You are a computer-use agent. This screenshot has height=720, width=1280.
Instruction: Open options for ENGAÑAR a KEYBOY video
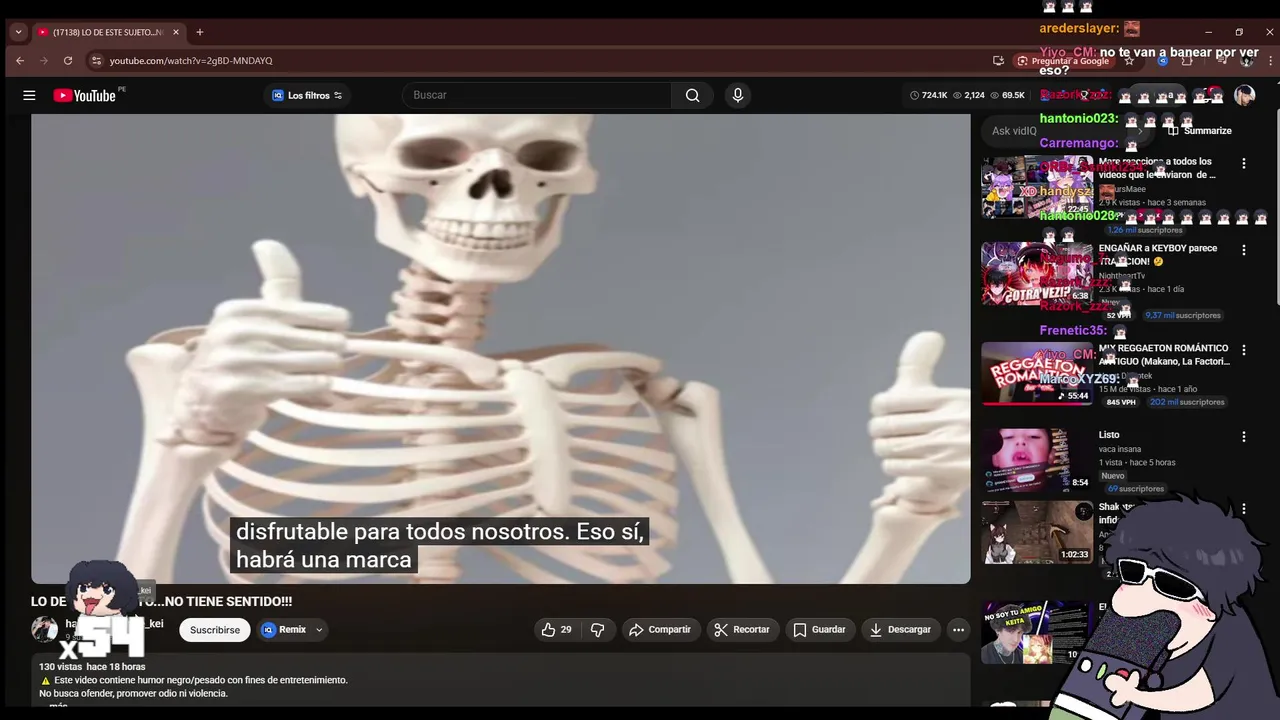1244,250
